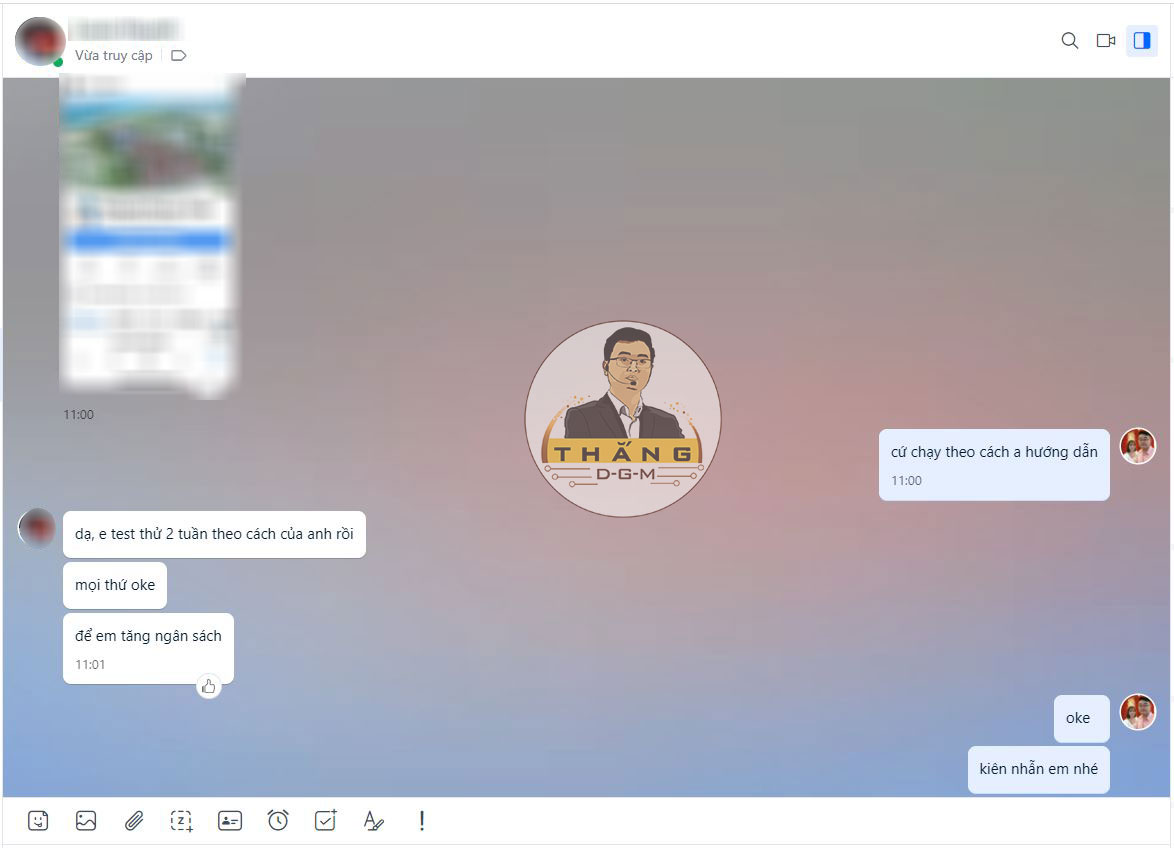The image size is (1174, 848).
Task: Select the 'oke' reply bubble
Action: pyautogui.click(x=1081, y=719)
